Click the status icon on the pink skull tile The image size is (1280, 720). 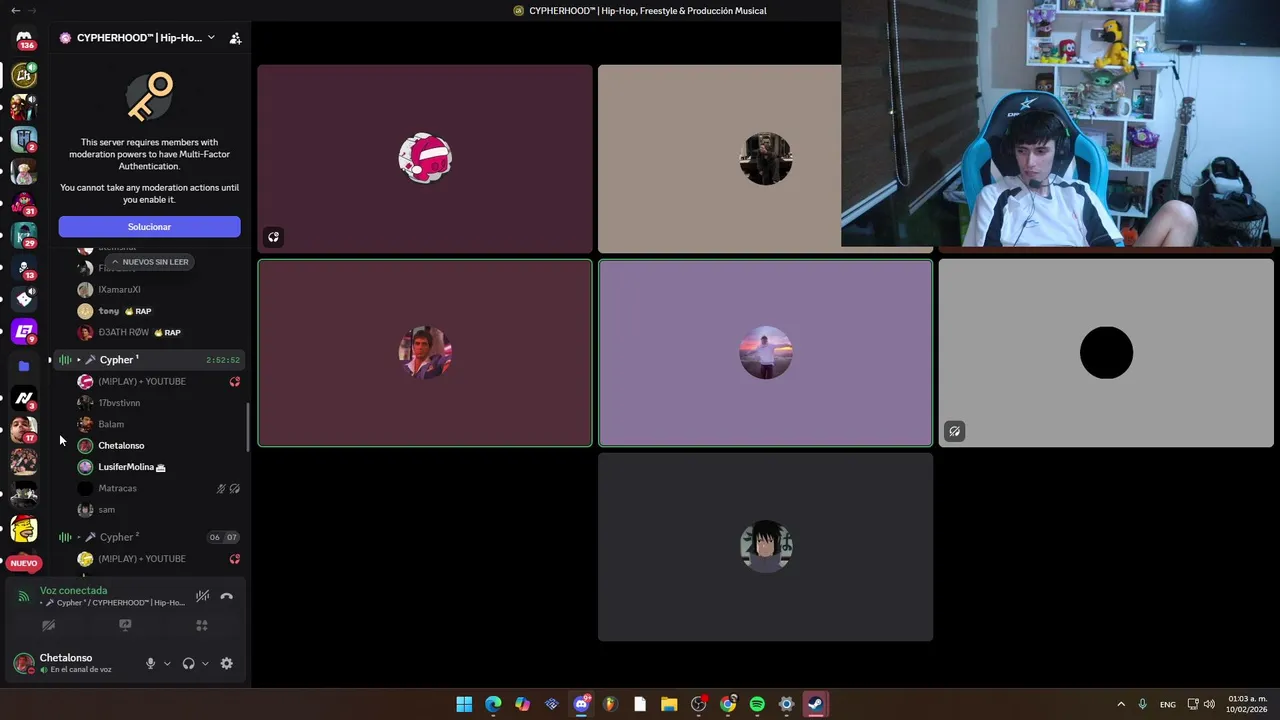273,237
